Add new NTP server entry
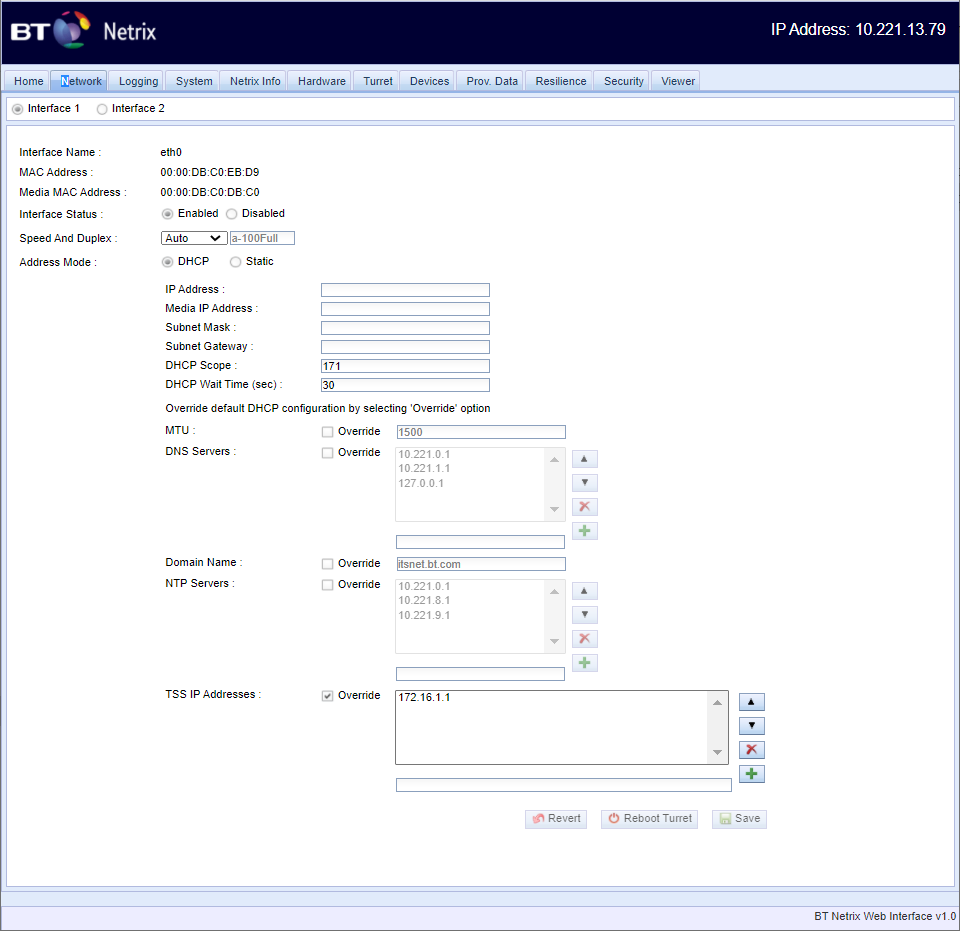 tap(585, 663)
